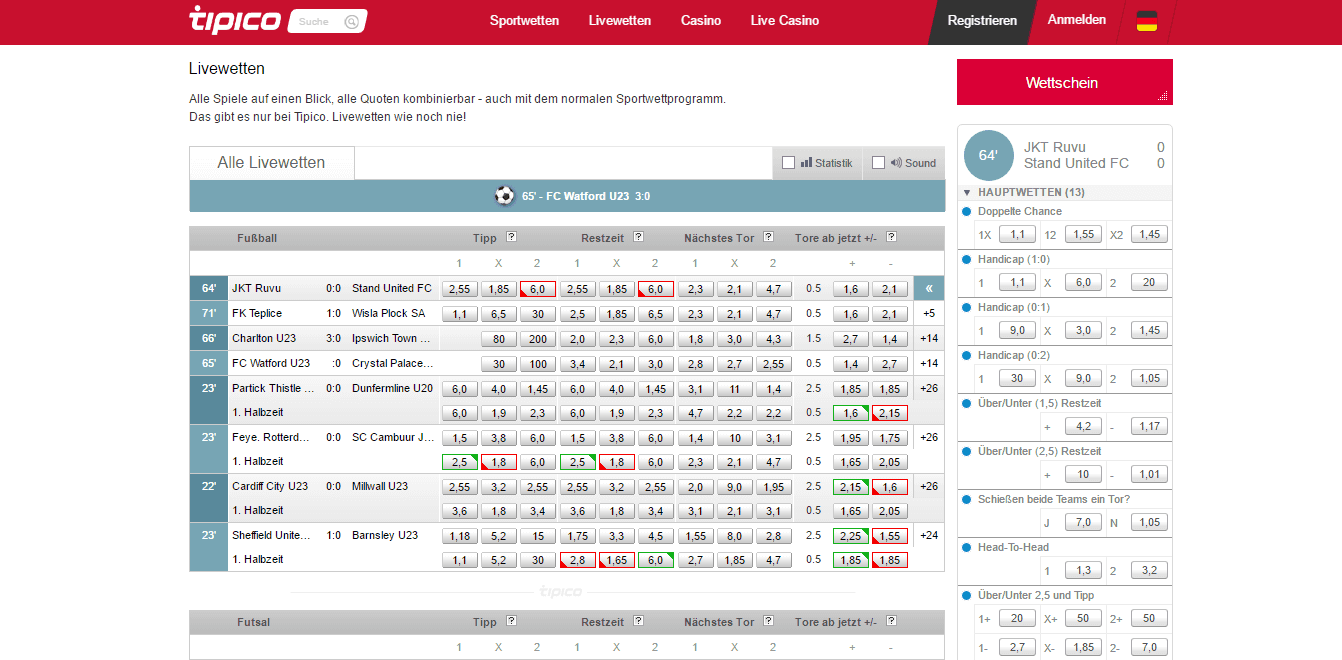Click the Millwall U23 team name
Image resolution: width=1342 pixels, height=660 pixels.
click(380, 486)
